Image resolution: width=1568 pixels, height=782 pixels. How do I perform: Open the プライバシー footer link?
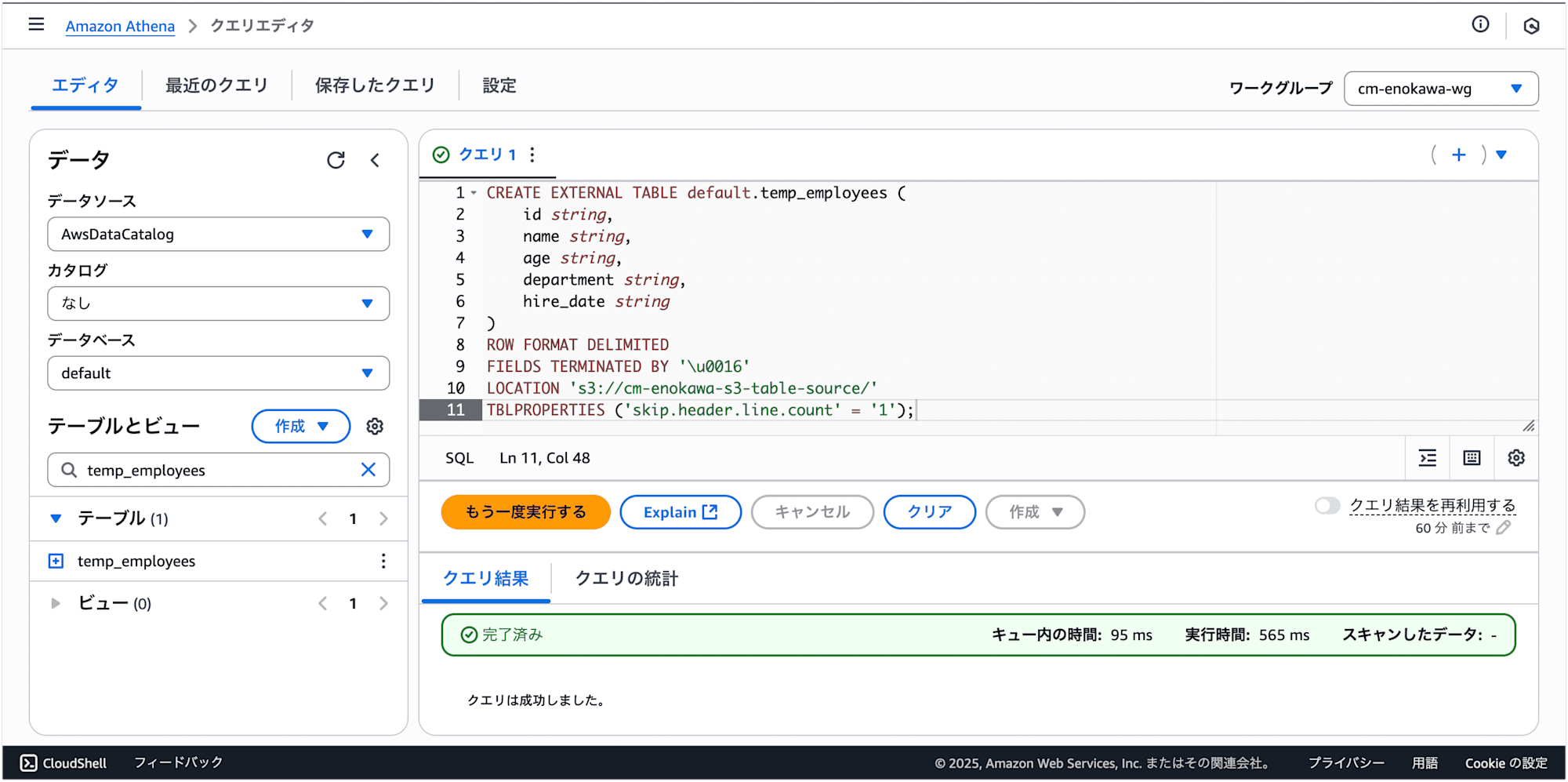pyautogui.click(x=1346, y=762)
